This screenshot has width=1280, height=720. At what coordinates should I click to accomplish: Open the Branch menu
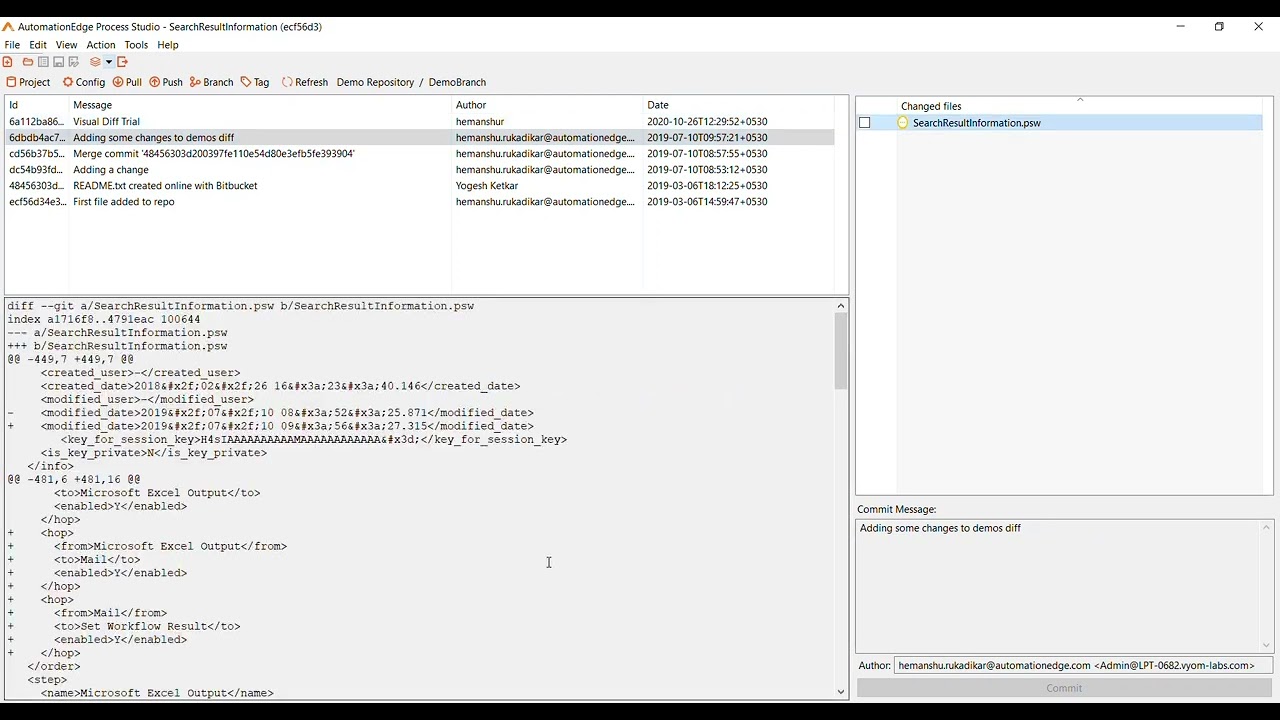(211, 82)
